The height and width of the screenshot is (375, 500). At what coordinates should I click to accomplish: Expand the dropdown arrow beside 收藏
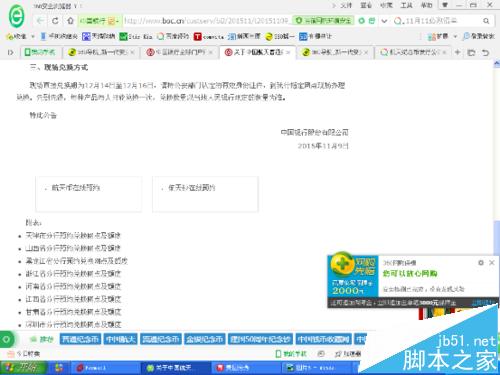(x=33, y=36)
